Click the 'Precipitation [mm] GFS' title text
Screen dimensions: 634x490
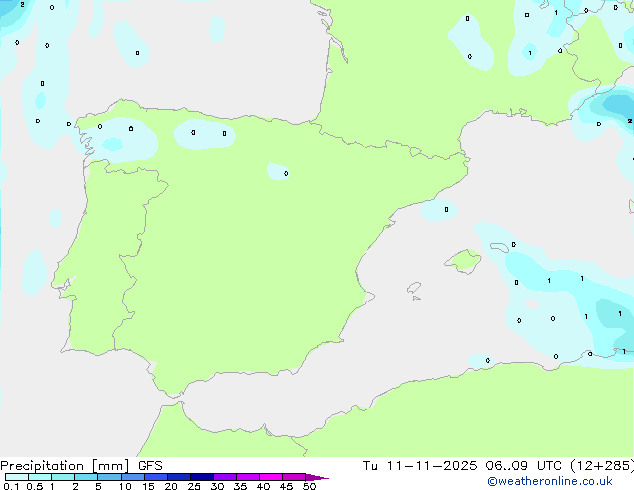click(x=81, y=466)
